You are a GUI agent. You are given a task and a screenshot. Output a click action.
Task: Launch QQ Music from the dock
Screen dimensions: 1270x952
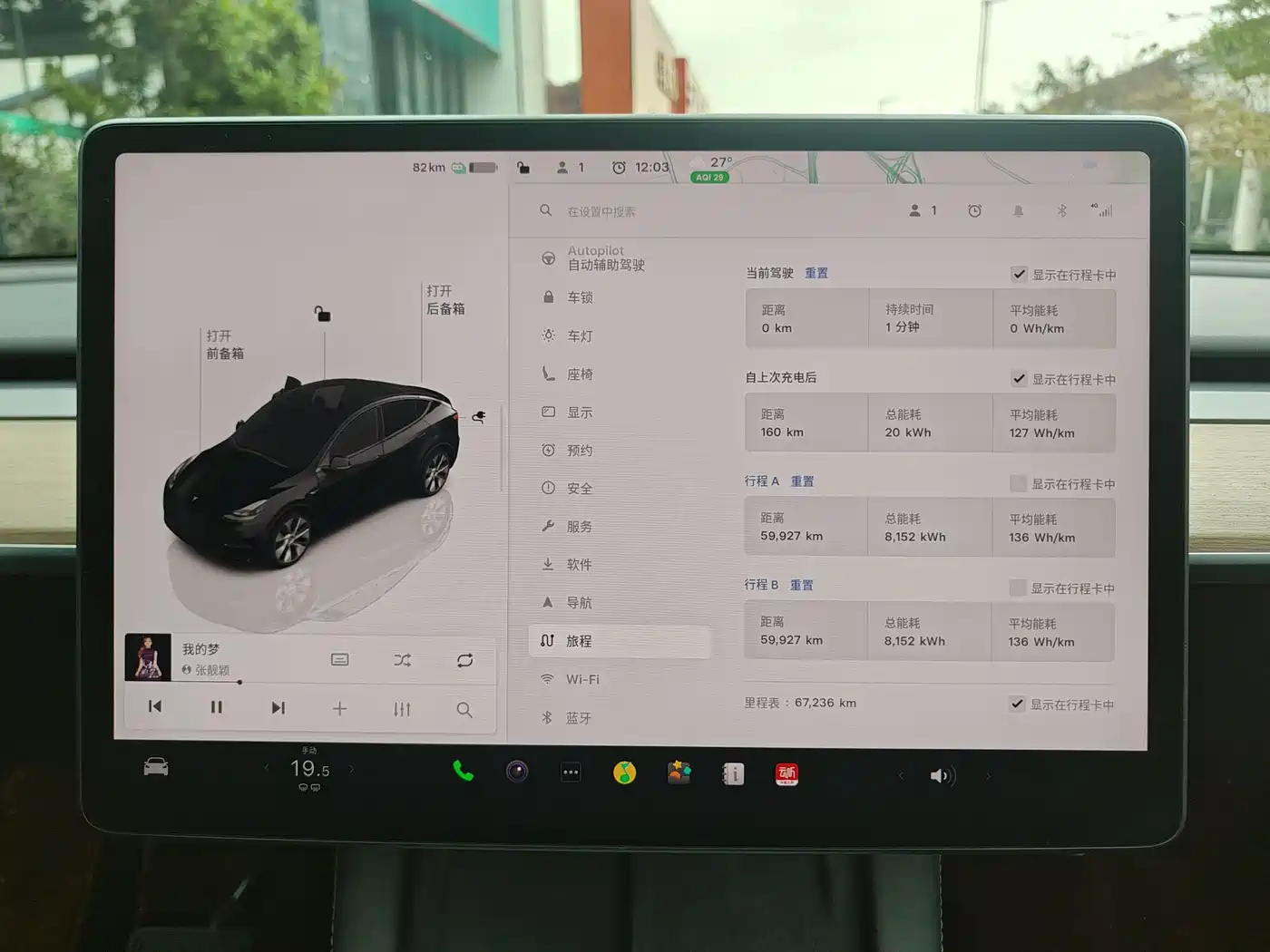coord(624,772)
